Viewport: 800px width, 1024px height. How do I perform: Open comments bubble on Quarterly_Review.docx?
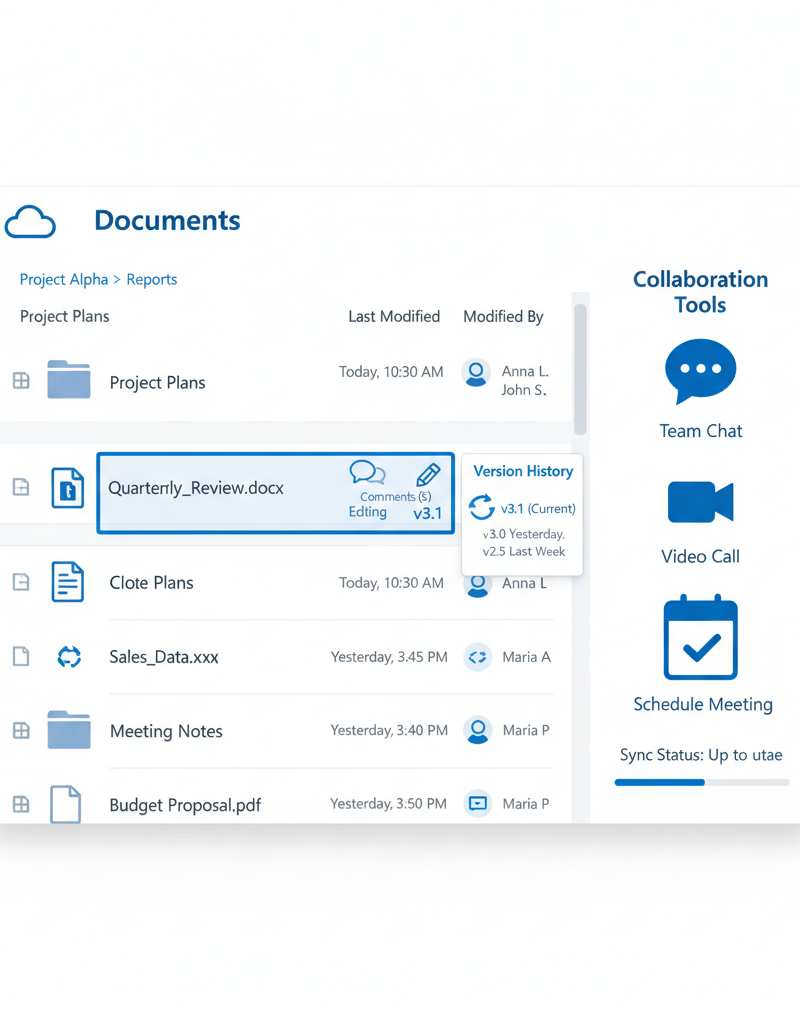[x=367, y=472]
